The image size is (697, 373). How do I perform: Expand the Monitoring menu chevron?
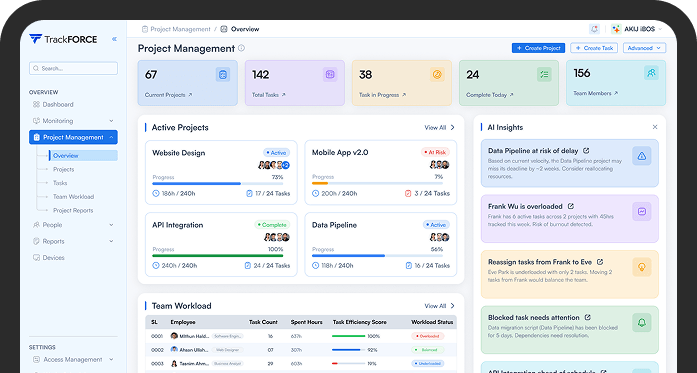[x=111, y=121]
